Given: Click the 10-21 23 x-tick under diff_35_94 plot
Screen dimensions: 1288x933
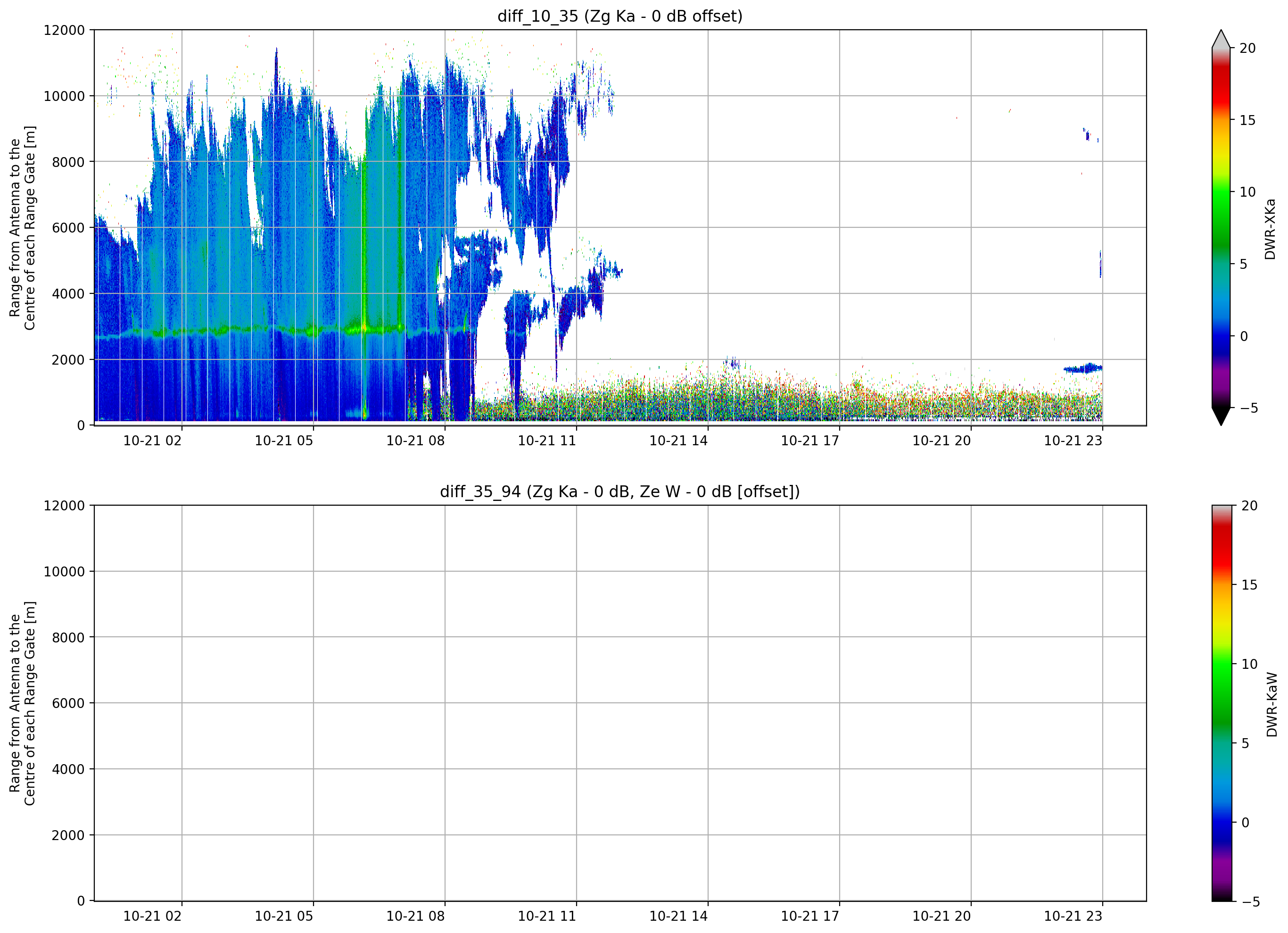Looking at the screenshot, I should click(1073, 916).
